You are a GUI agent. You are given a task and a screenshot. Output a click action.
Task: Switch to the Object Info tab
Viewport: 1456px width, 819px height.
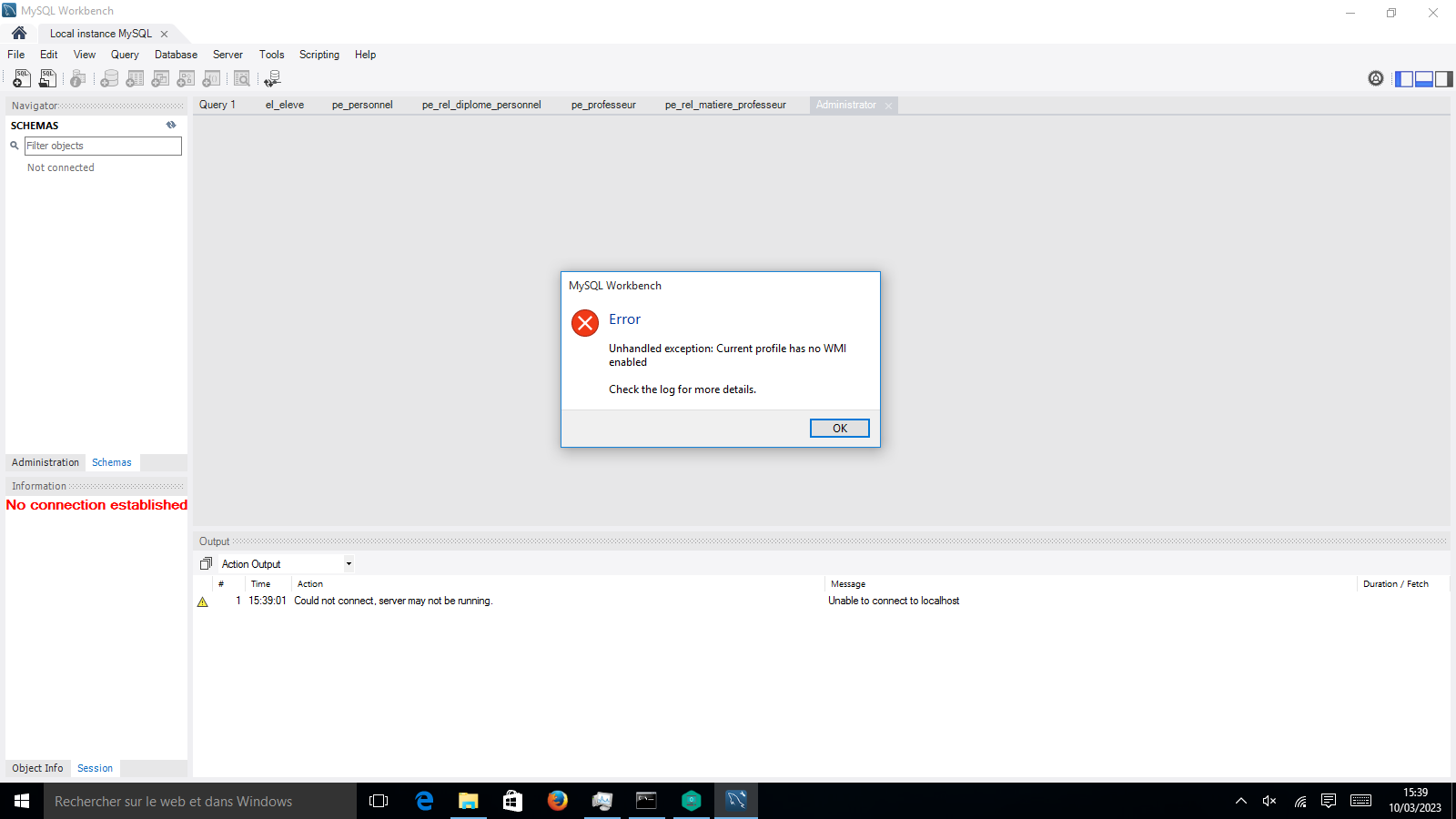coord(37,768)
